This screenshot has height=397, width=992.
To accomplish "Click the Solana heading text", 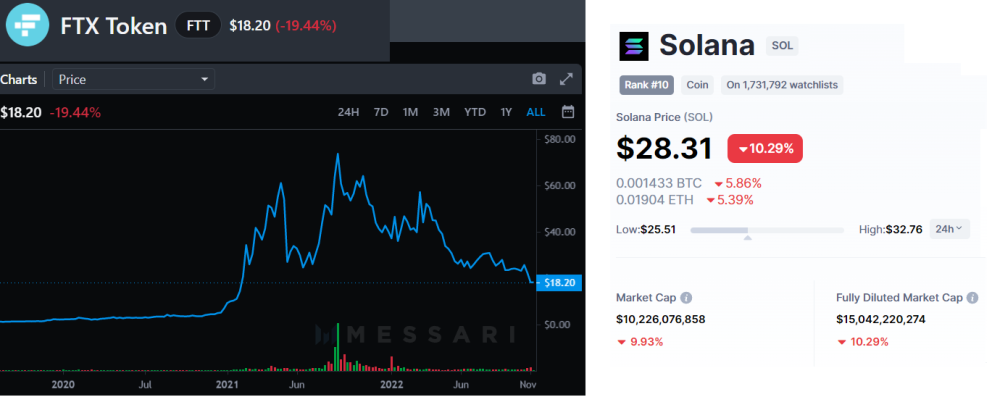I will point(707,46).
